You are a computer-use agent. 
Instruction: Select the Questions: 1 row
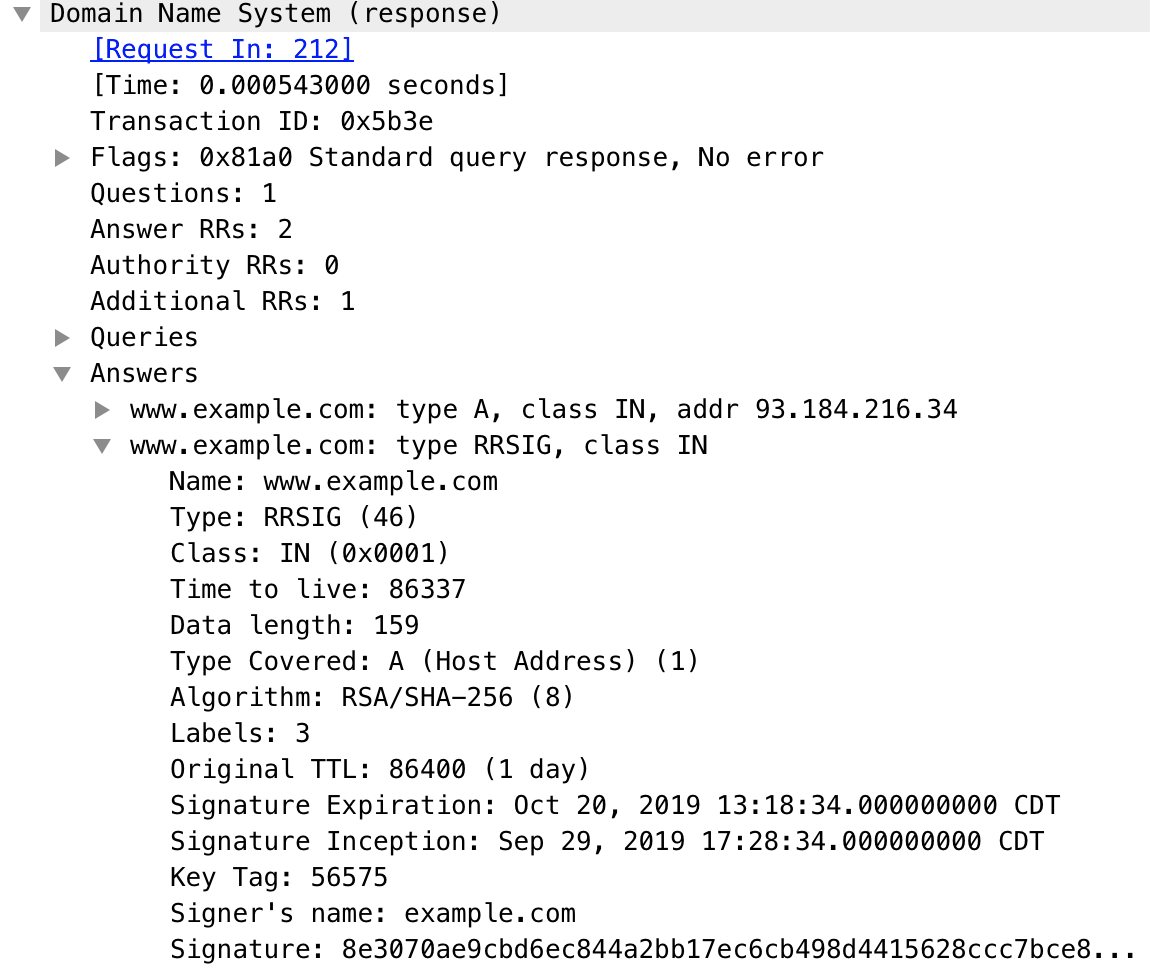pyautogui.click(x=183, y=193)
